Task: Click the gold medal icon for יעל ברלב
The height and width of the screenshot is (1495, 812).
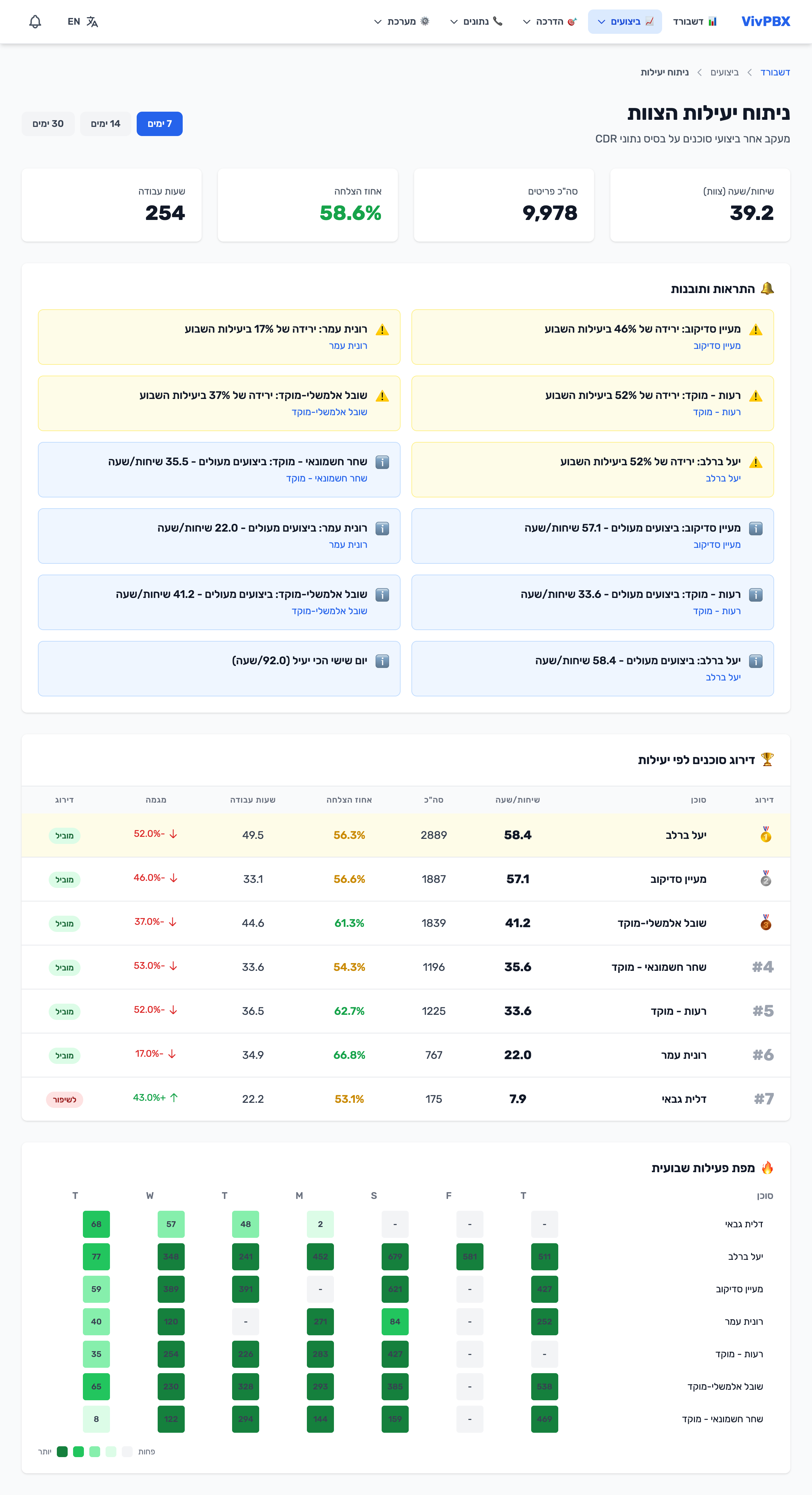Action: (766, 834)
